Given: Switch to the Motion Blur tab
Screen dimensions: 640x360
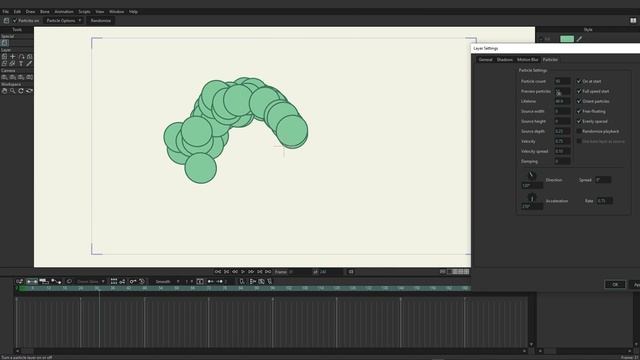Looking at the screenshot, I should click(x=528, y=60).
